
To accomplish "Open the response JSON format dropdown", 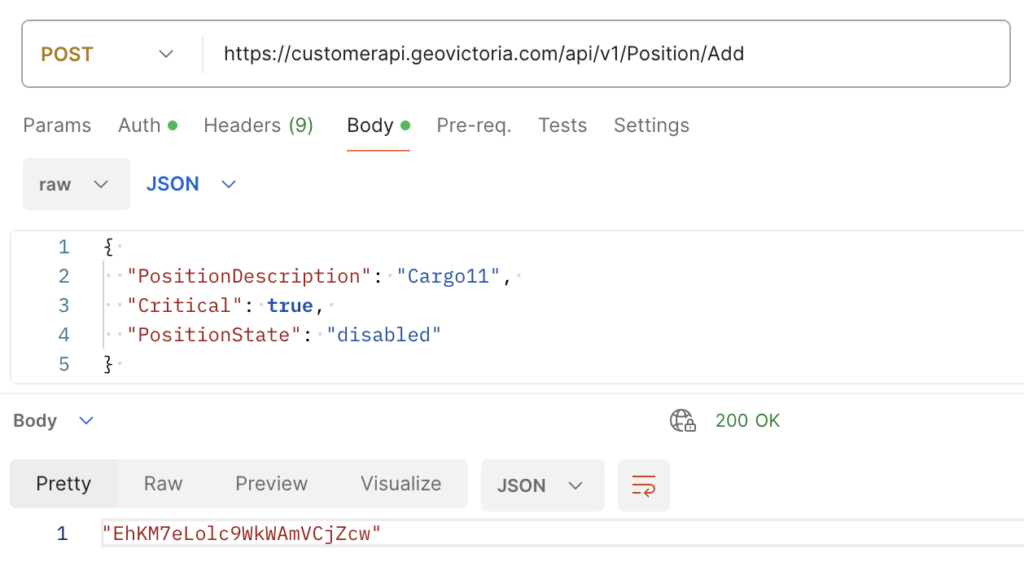I will (541, 485).
